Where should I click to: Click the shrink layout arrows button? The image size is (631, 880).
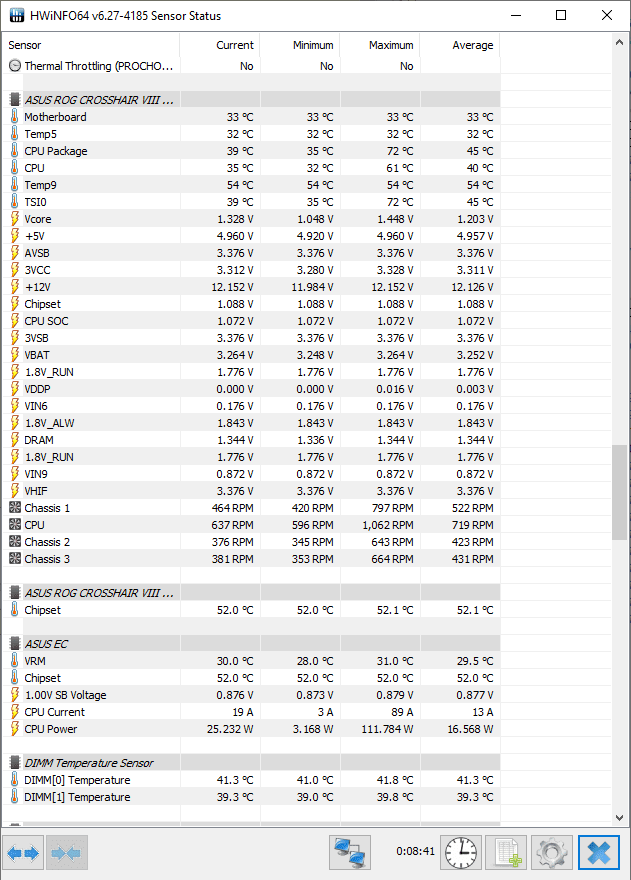(x=67, y=853)
